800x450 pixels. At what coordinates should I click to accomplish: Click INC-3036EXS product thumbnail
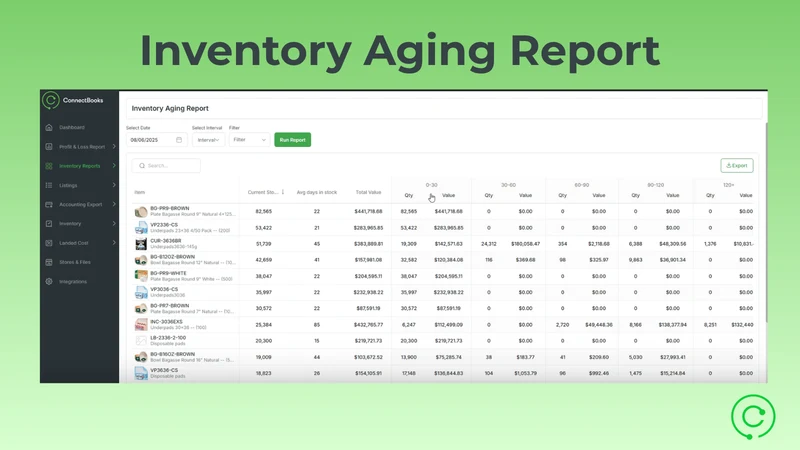(141, 324)
